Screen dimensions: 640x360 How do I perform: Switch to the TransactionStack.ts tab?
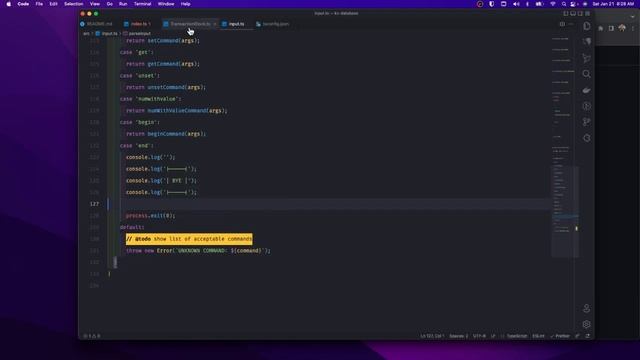tap(190, 24)
